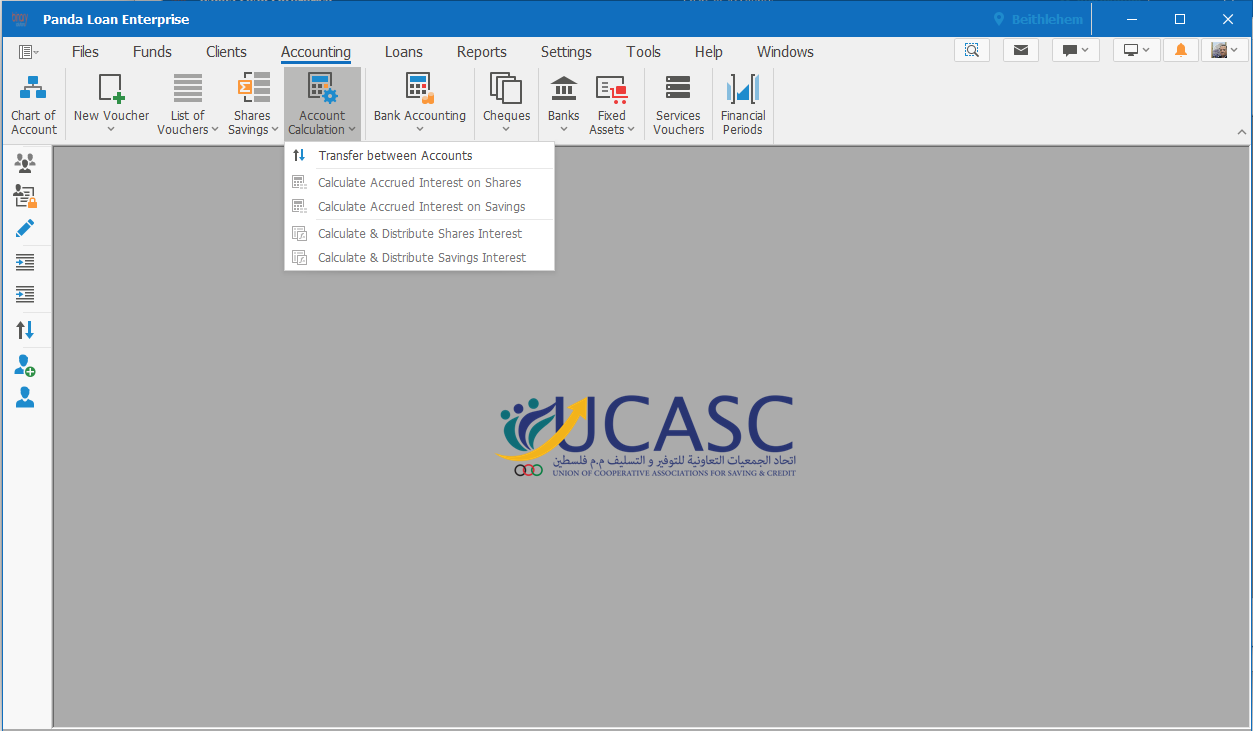Open the quick access menu left of Files
1253x731 pixels.
tap(28, 52)
